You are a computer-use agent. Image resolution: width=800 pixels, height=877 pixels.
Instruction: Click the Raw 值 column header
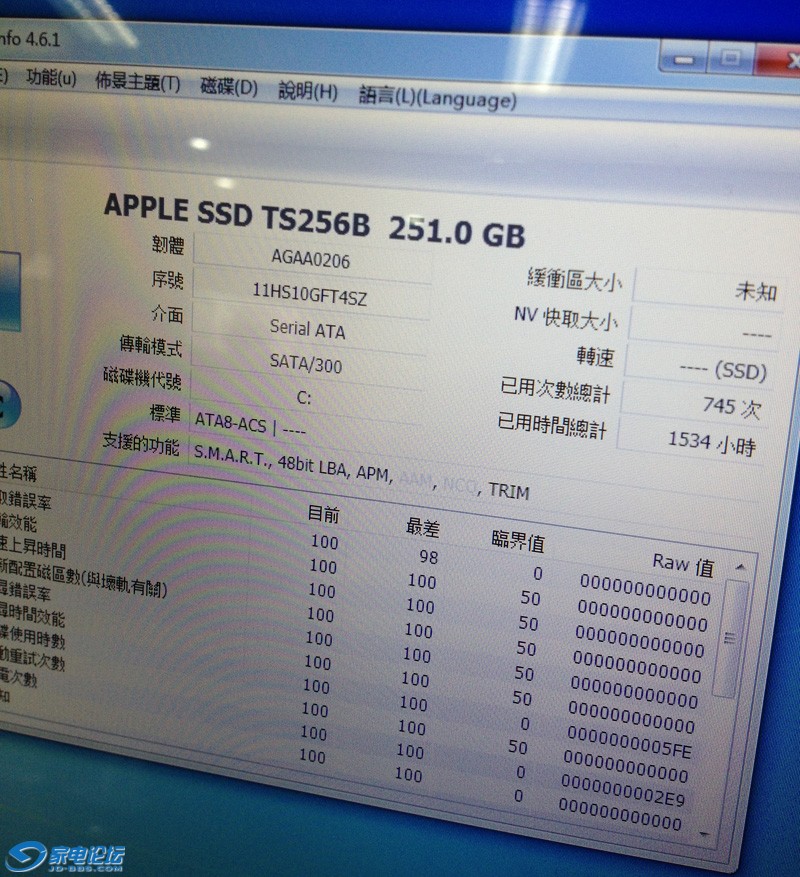coord(683,565)
